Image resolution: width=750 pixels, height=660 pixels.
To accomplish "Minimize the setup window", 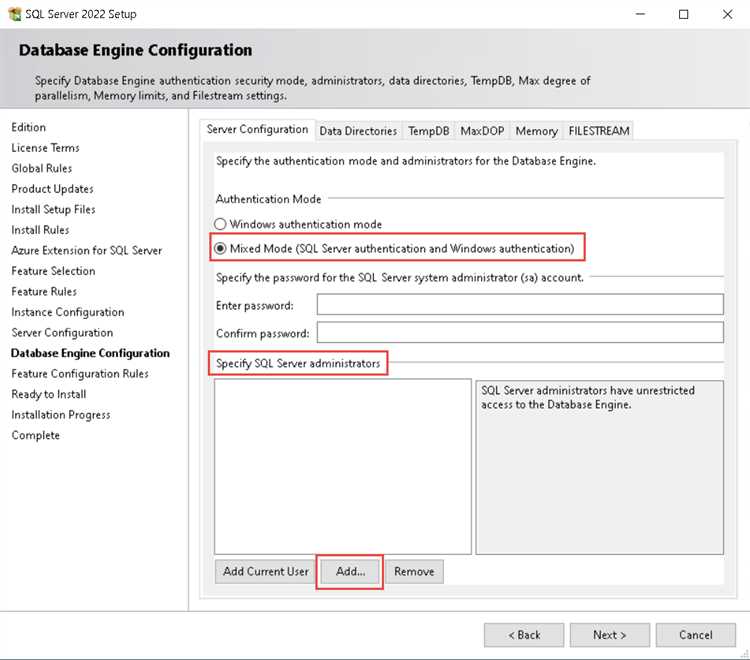I will [x=638, y=14].
